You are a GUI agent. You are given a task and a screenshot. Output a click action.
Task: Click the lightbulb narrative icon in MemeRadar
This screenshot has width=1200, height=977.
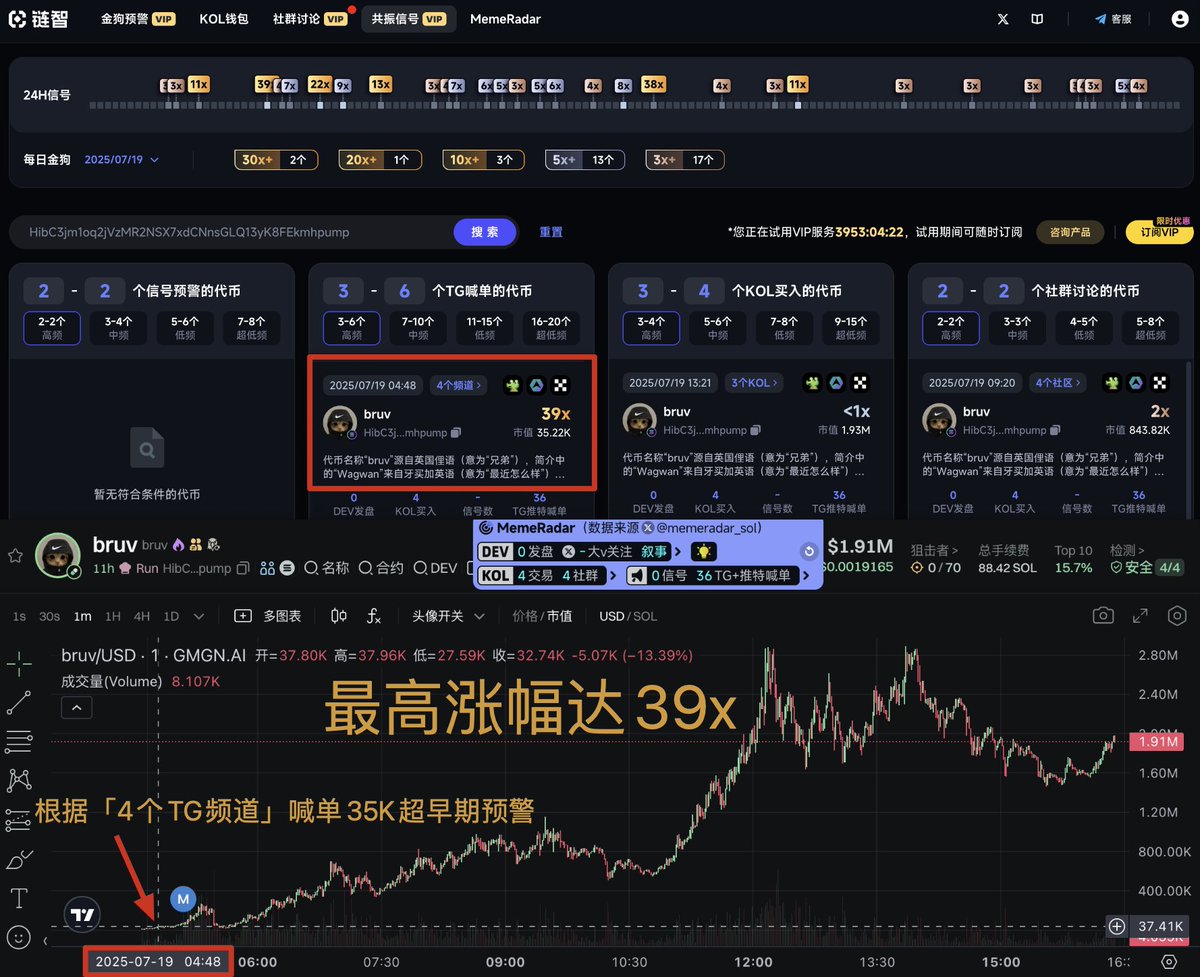[x=706, y=551]
